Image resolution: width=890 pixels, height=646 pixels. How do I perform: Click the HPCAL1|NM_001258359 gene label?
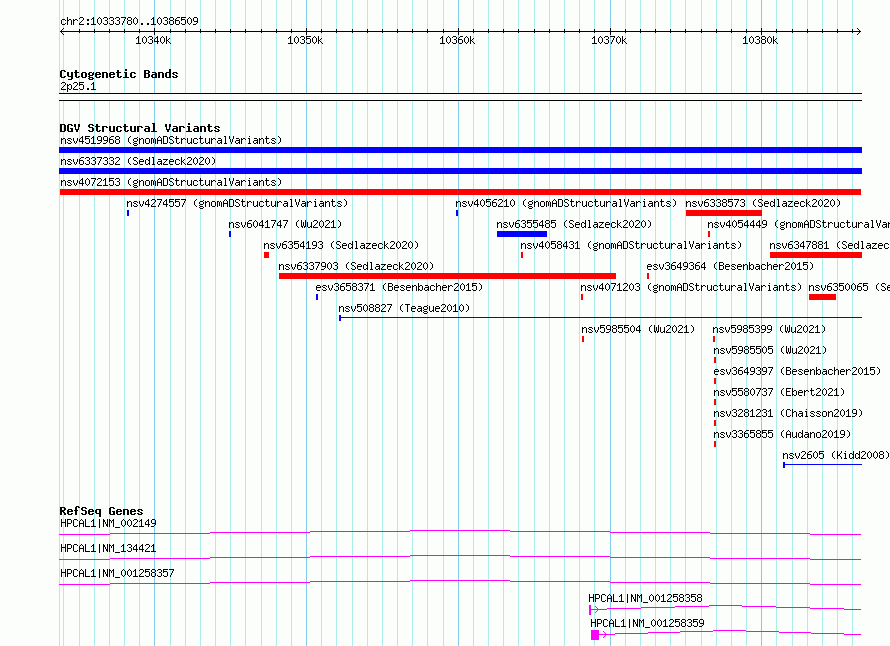[647, 623]
